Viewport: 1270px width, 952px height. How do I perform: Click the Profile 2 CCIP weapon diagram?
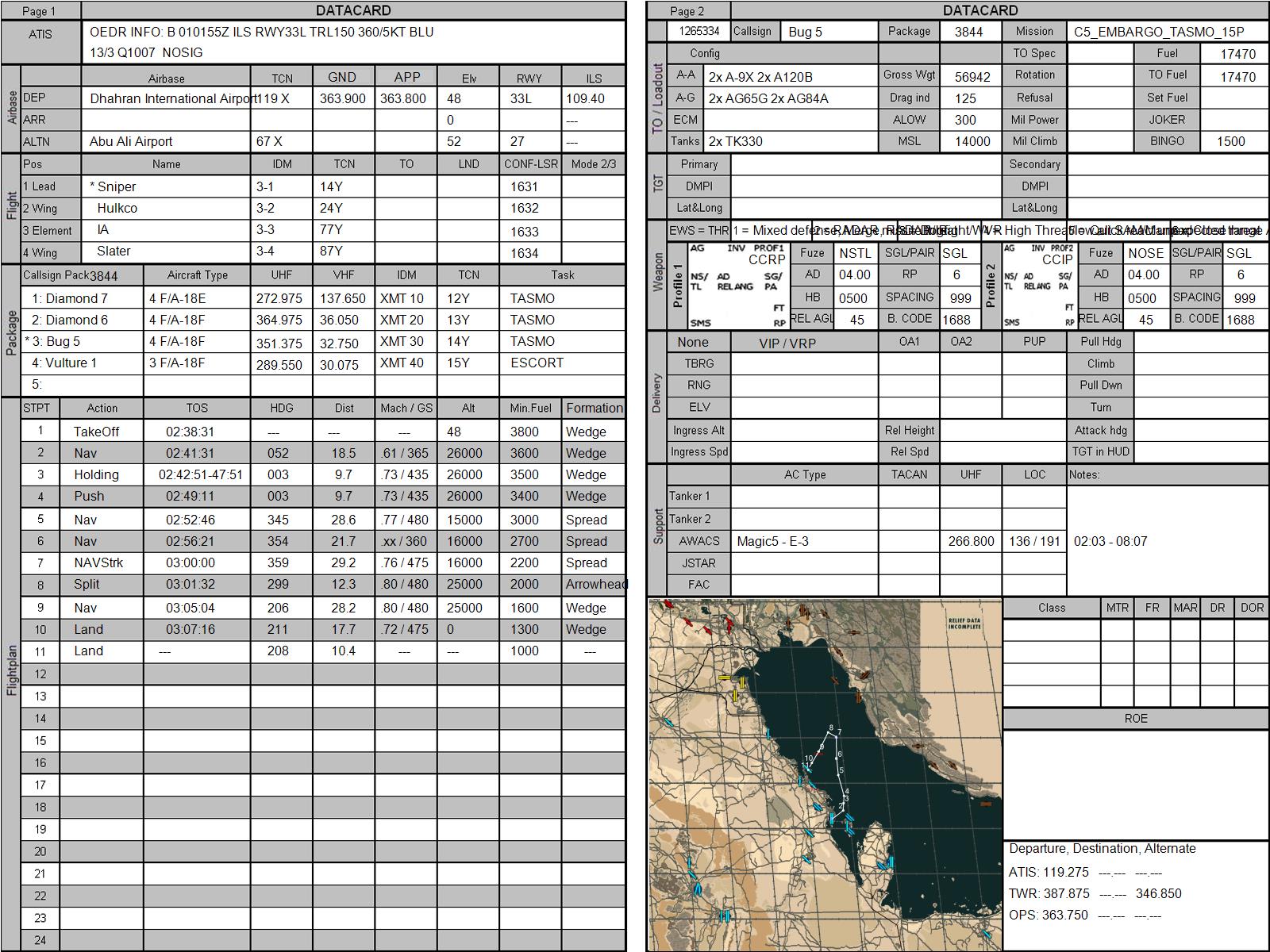tap(1038, 286)
